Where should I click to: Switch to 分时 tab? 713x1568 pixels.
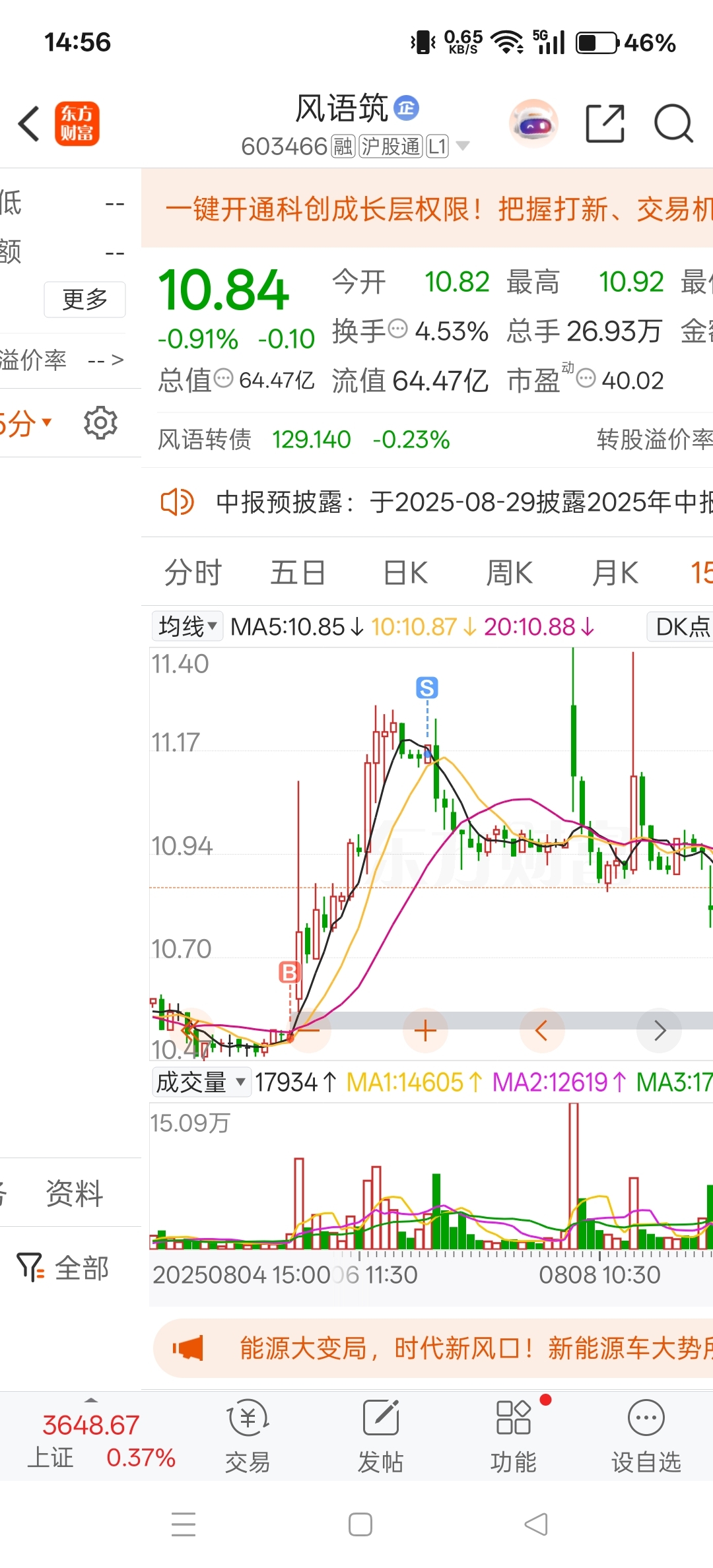point(193,572)
